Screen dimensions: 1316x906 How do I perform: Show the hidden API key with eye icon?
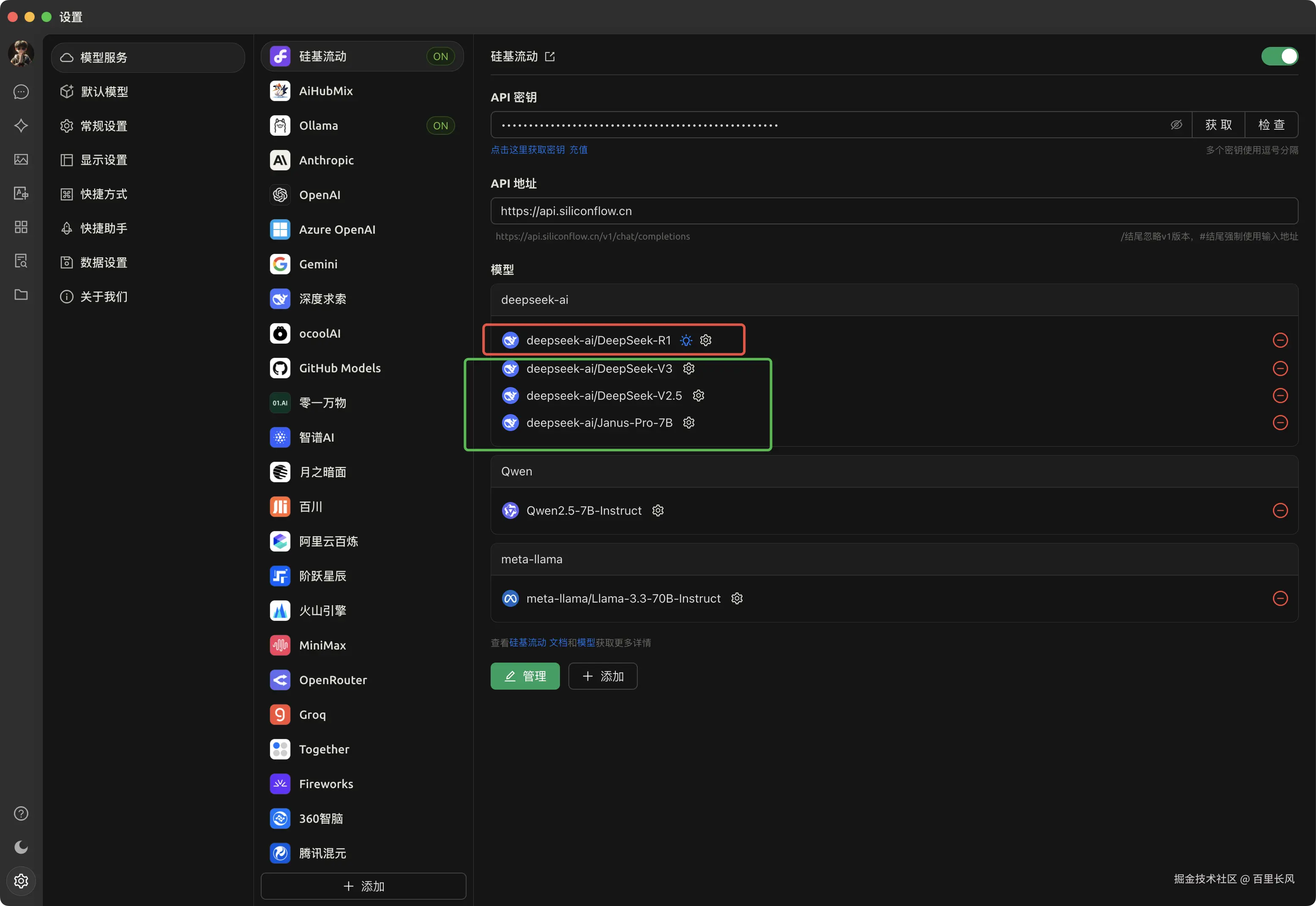click(x=1176, y=125)
